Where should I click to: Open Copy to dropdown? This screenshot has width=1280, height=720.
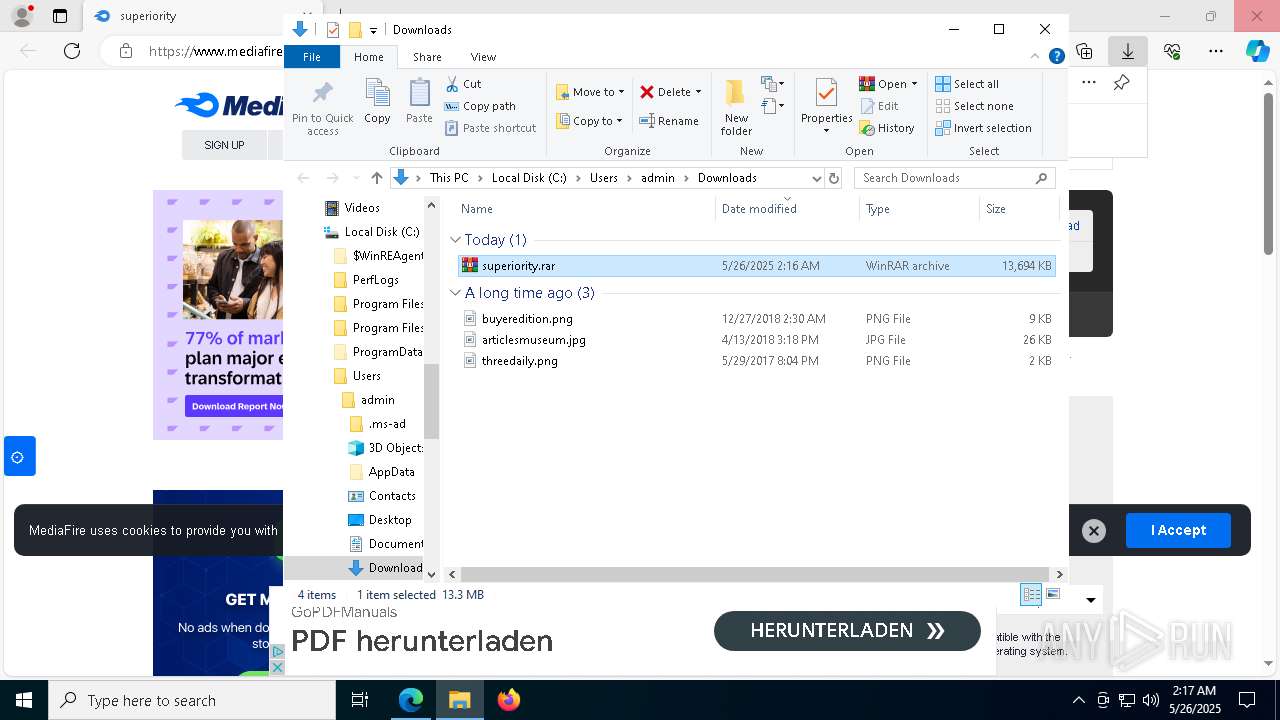coord(590,121)
